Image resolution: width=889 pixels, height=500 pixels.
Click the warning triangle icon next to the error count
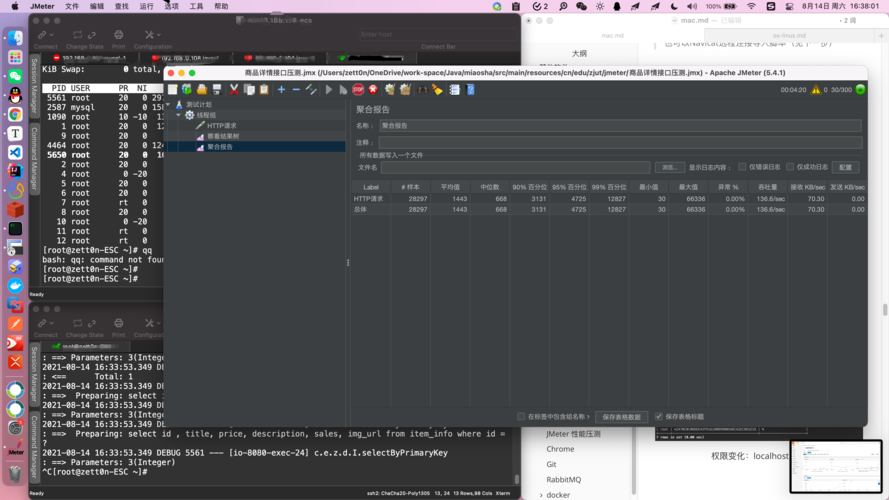coord(815,90)
